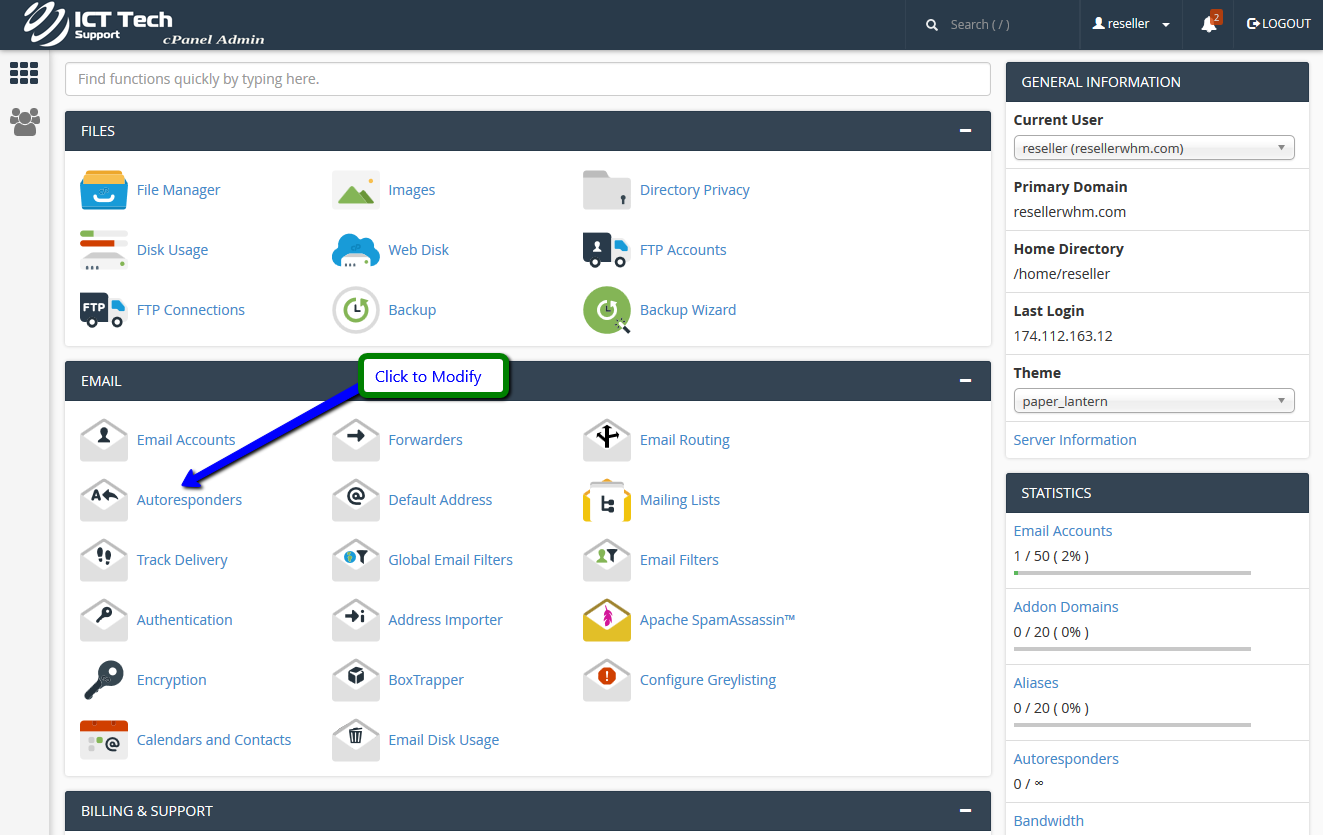Screen dimensions: 1323x835
Task: Click the Autoresponders link
Action: coord(189,500)
